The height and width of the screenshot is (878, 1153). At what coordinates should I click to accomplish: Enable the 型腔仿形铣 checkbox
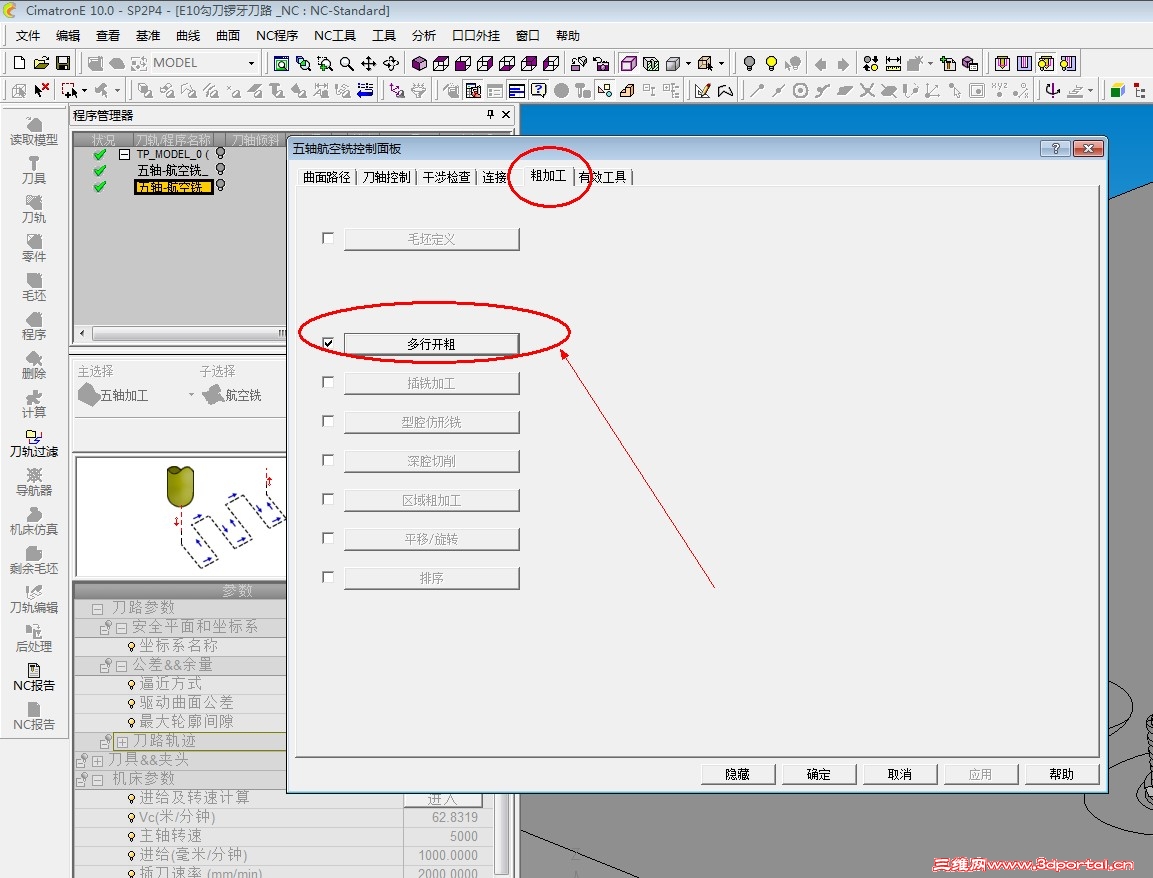point(328,421)
